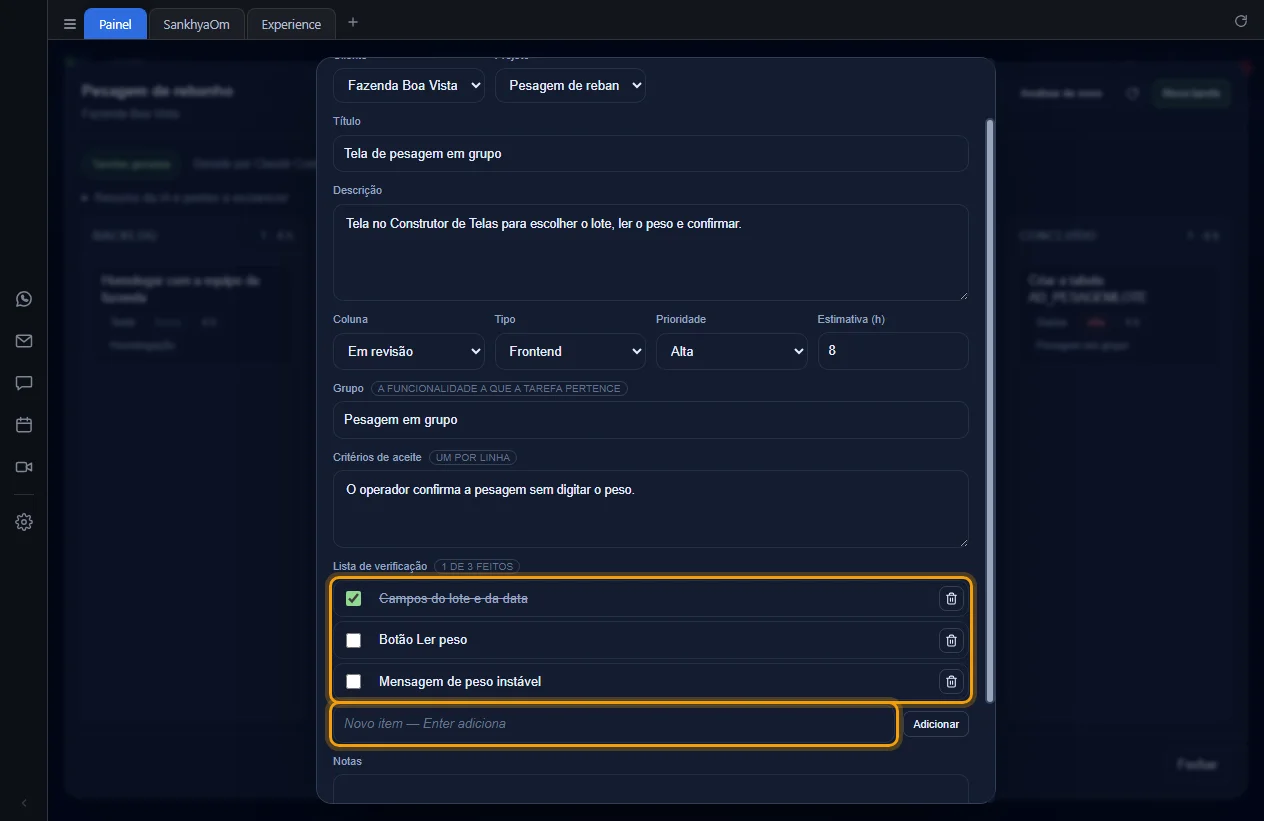Open a new tab with the plus button

[353, 22]
